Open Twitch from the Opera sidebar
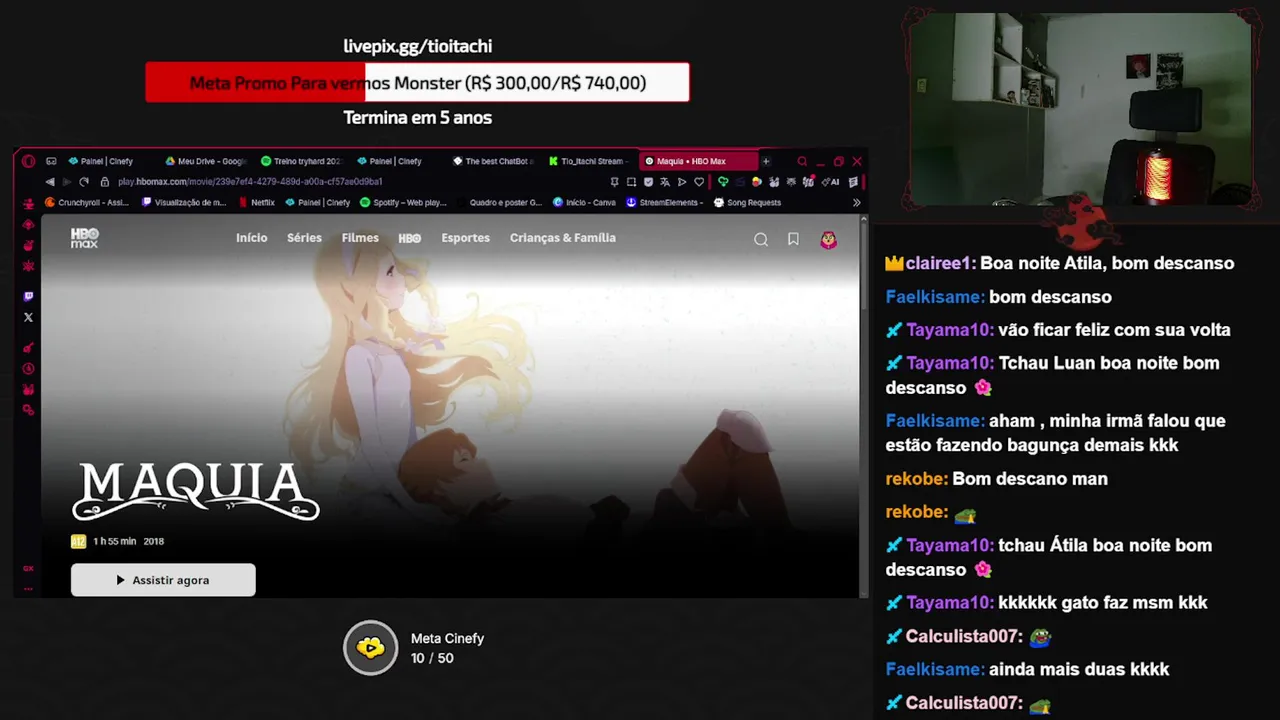 pyautogui.click(x=28, y=297)
